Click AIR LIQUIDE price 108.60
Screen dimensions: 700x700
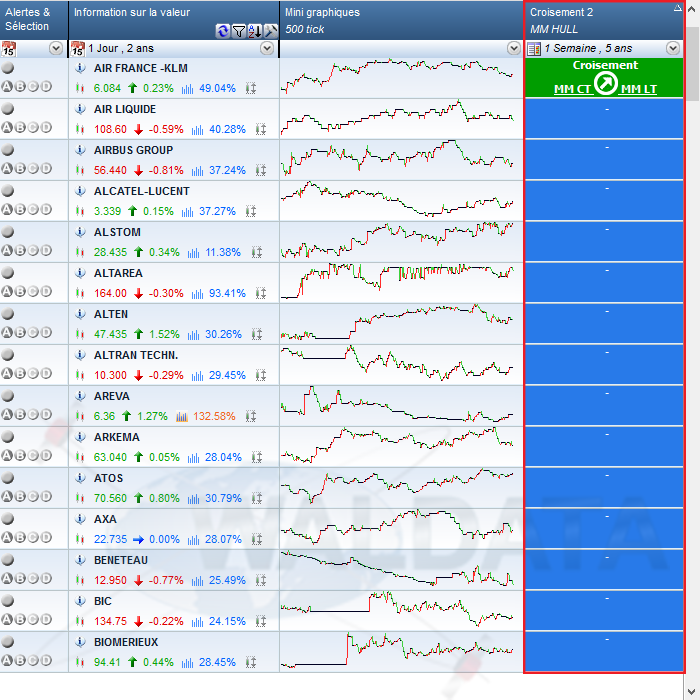point(110,129)
